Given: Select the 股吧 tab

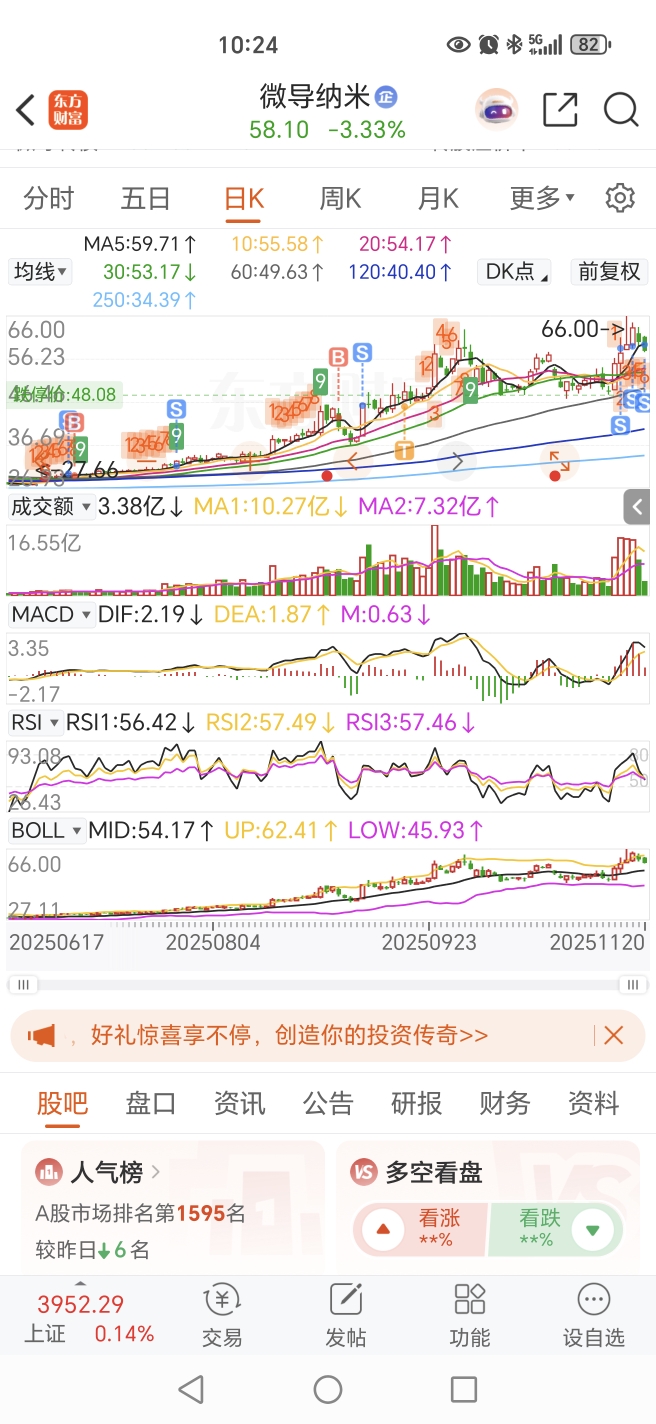Looking at the screenshot, I should [62, 1103].
